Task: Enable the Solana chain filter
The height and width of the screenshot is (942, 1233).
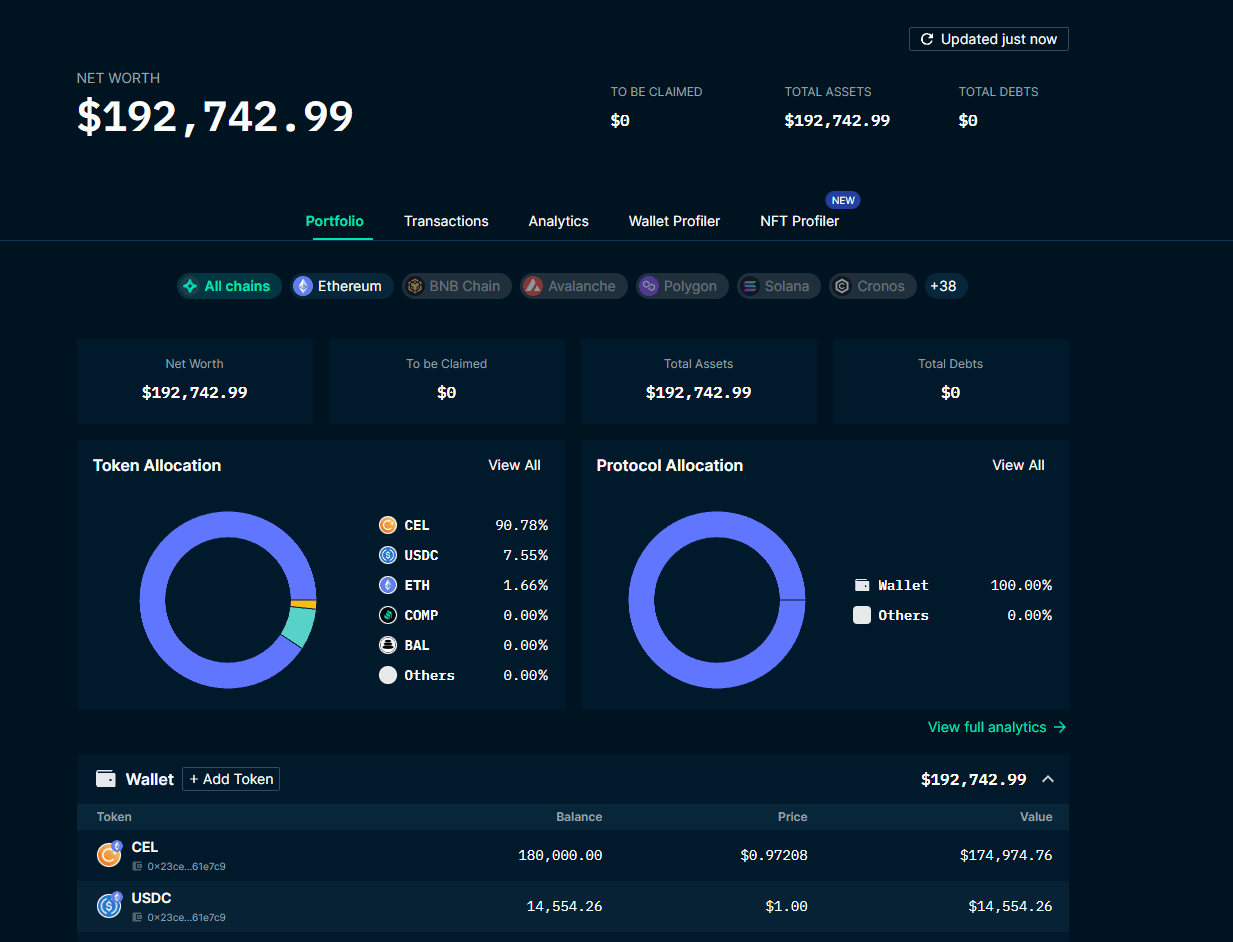Action: [778, 286]
